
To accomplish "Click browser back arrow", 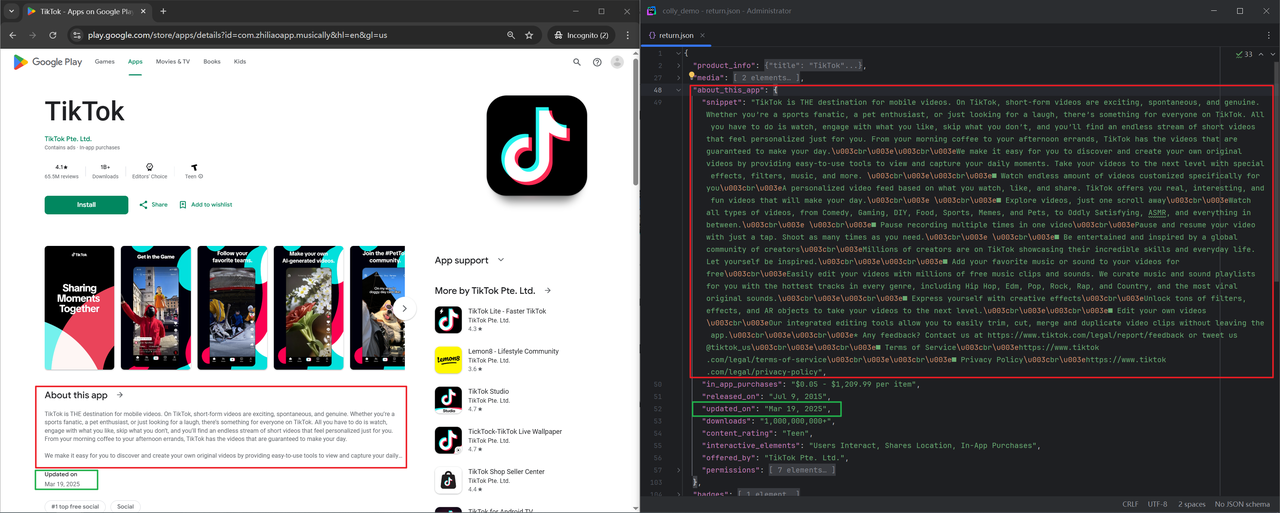I will pos(12,35).
